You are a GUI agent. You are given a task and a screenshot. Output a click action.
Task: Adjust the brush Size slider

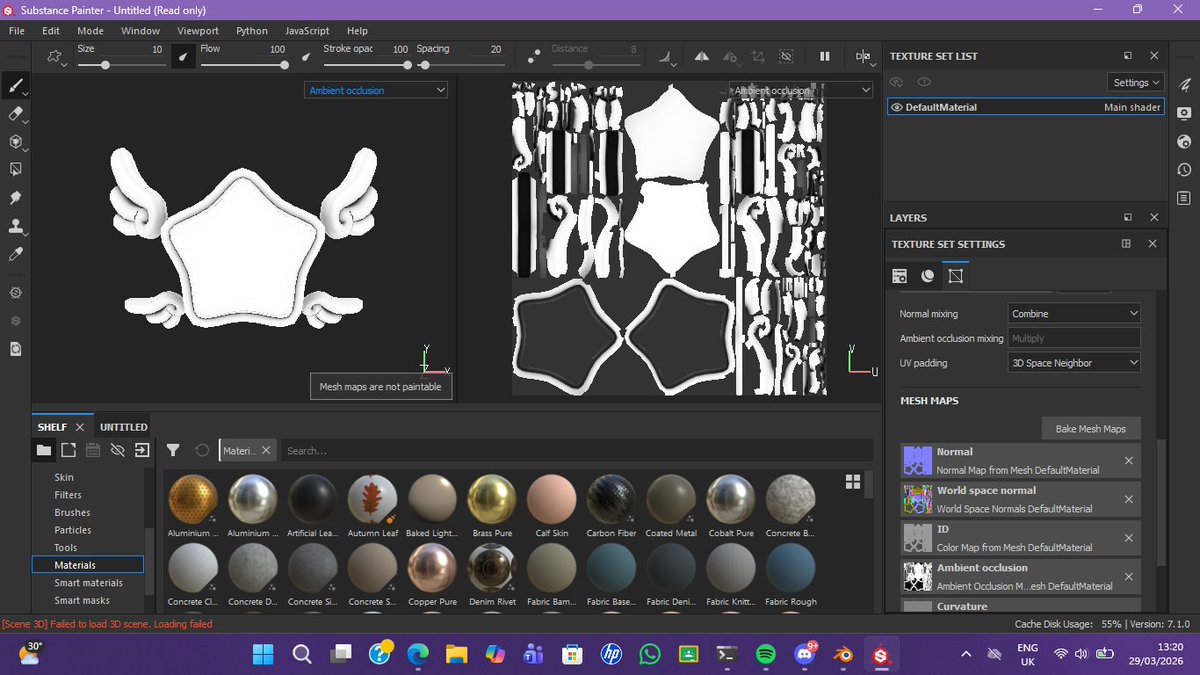click(120, 65)
